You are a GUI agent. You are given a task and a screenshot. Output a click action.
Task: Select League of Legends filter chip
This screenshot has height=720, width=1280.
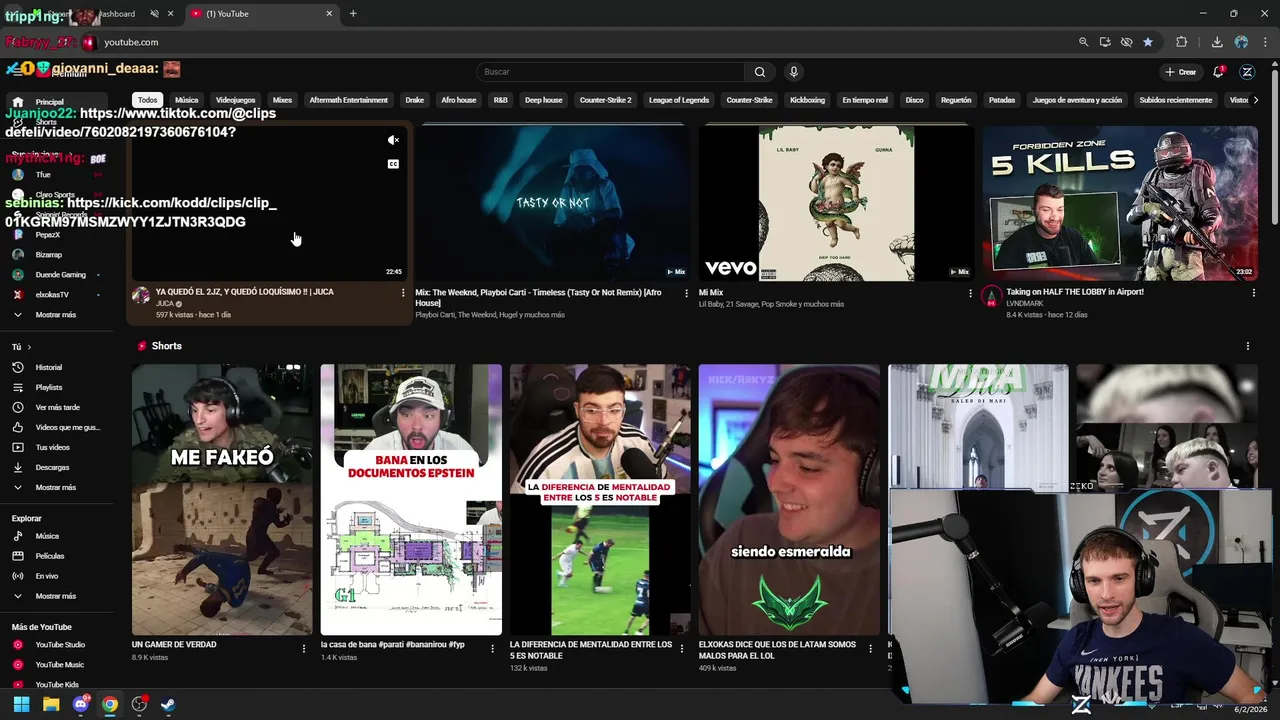tap(679, 100)
